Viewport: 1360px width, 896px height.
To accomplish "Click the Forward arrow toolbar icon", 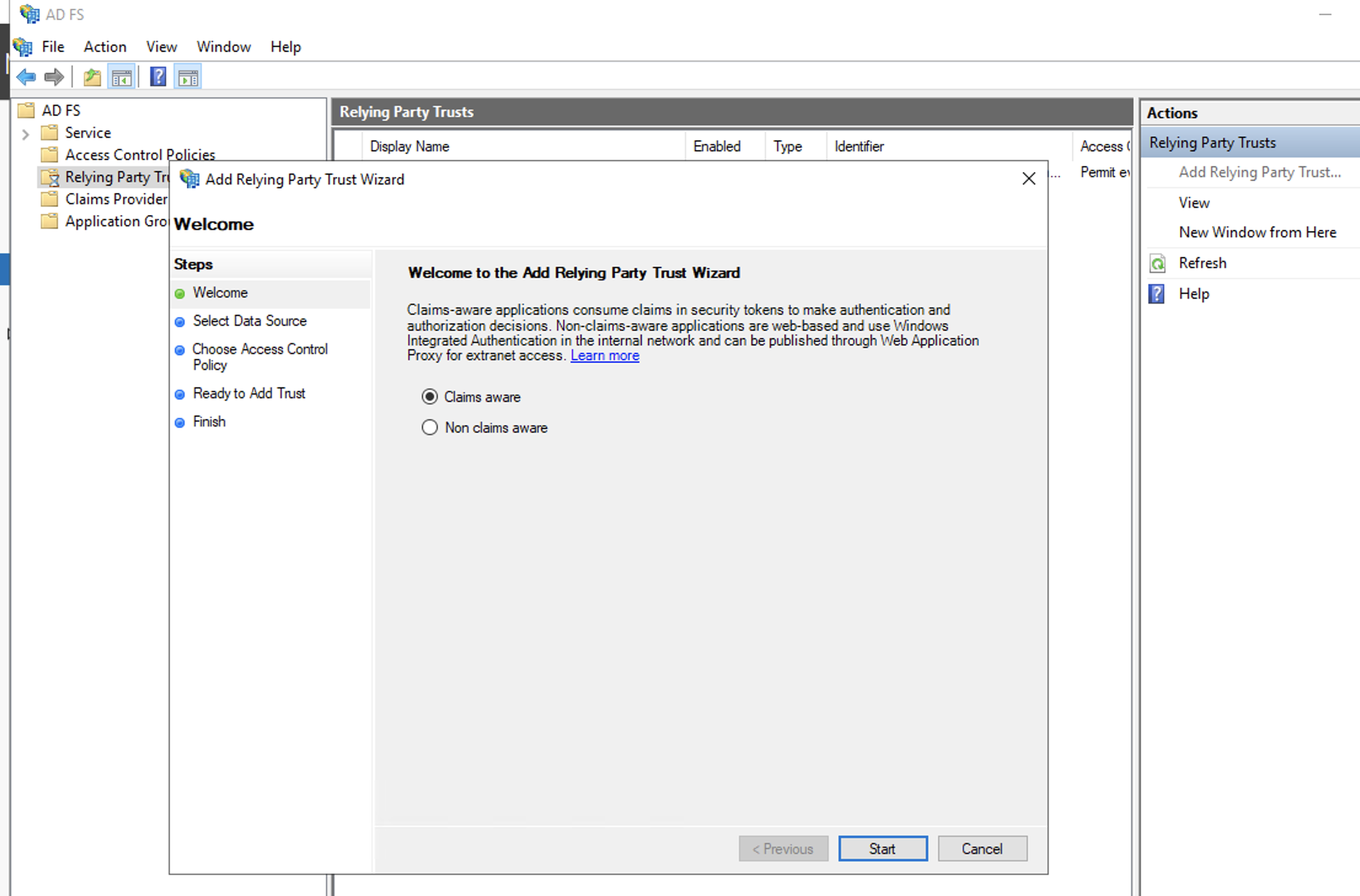I will [54, 77].
